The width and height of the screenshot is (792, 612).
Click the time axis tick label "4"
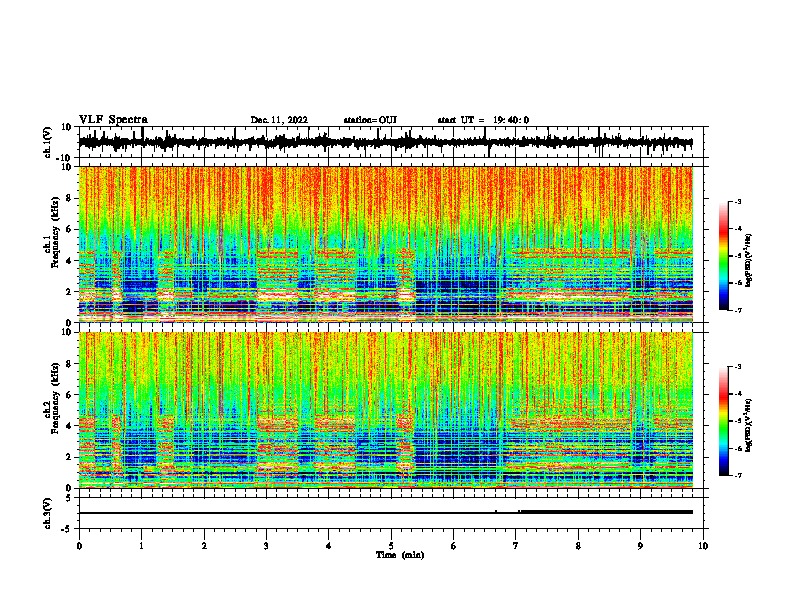click(x=329, y=546)
